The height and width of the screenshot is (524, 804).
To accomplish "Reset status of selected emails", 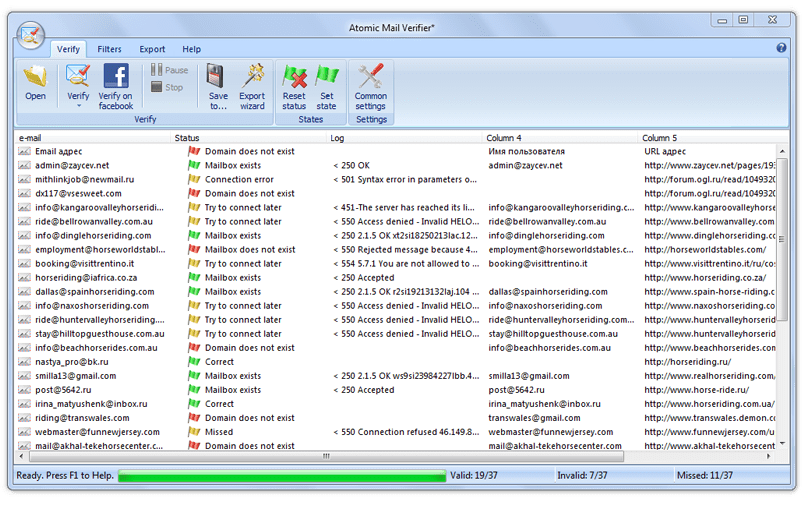I will point(294,86).
